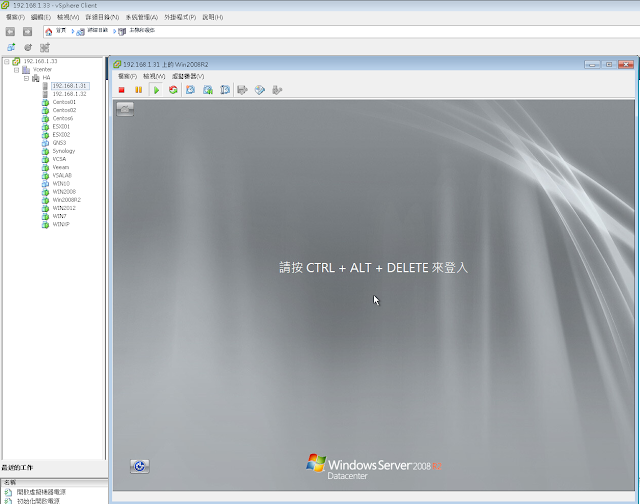
Task: Click the home icon in the breadcrumb bar
Action: click(x=49, y=31)
